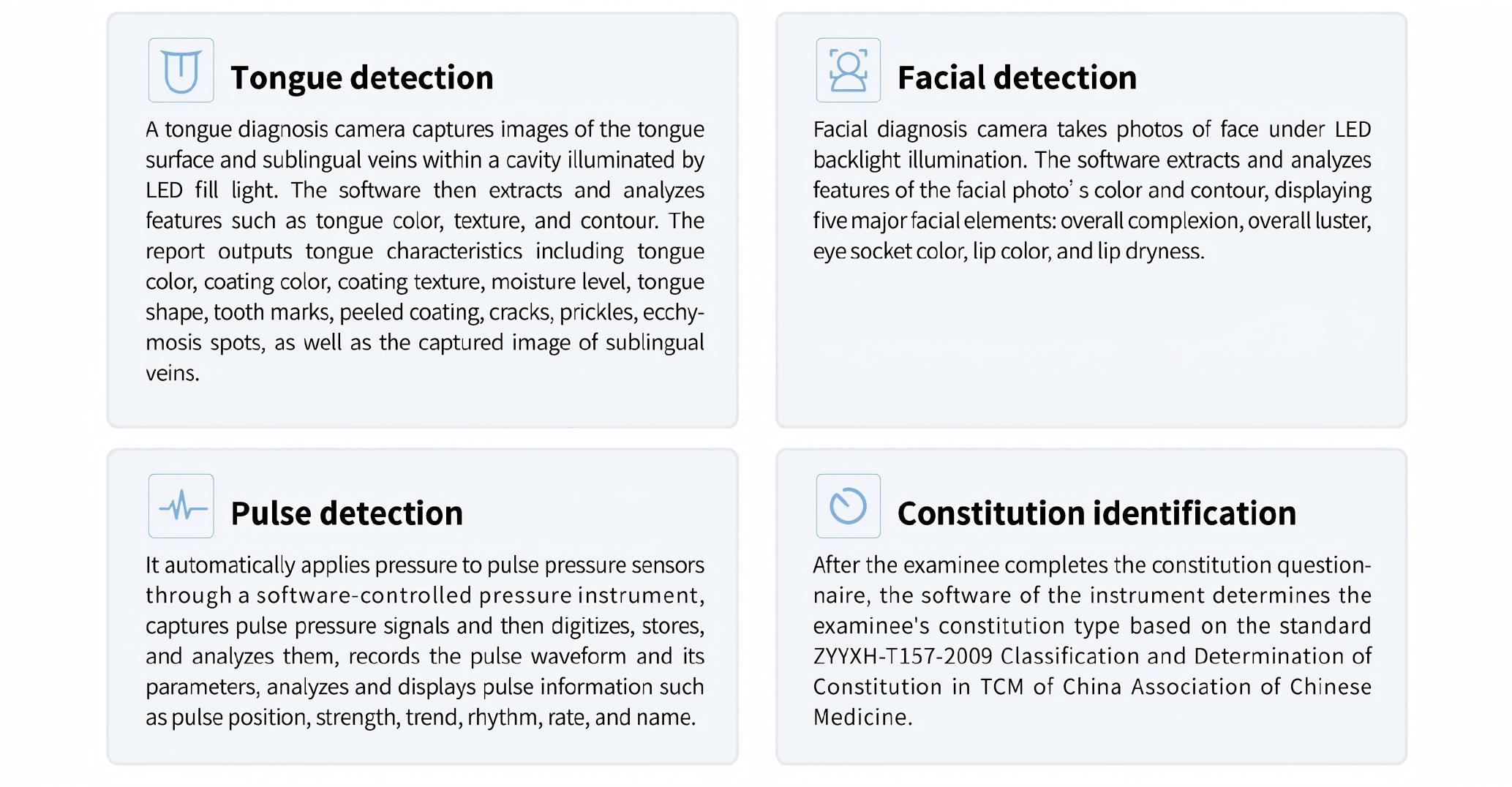Click the word "veins." ending the tongue paragraph
The image size is (1512, 787).
point(172,374)
